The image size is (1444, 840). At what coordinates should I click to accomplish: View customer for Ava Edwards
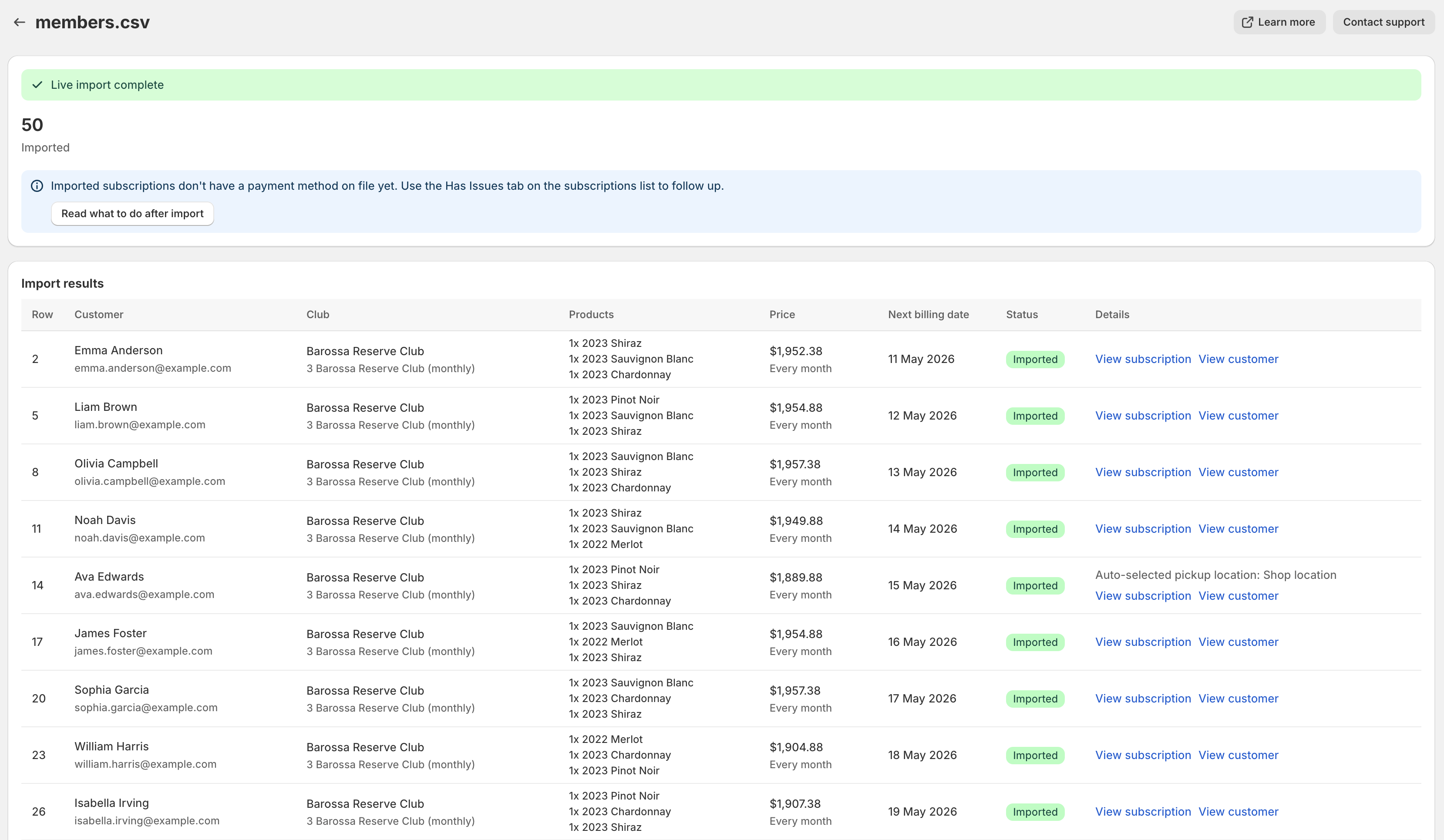click(x=1238, y=596)
